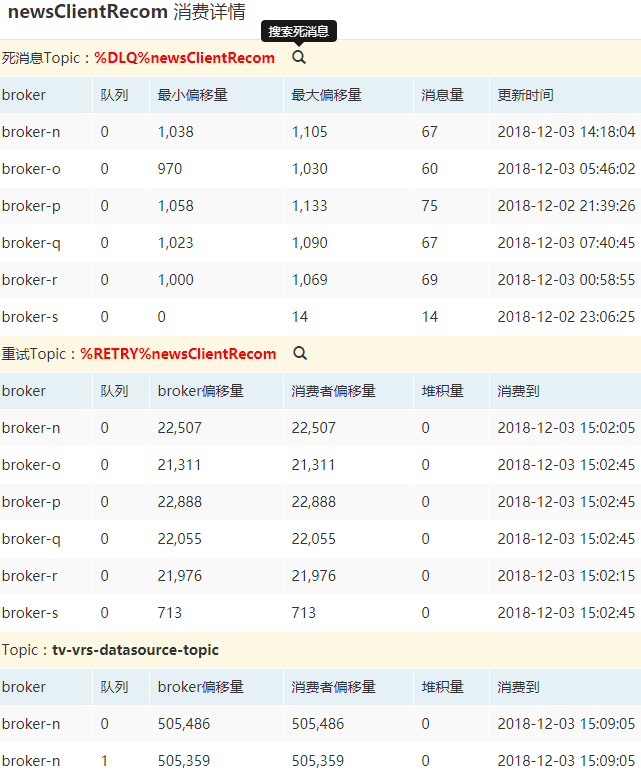Image resolution: width=641 pixels, height=775 pixels.
Task: Select the timestamp 2018-12-03 00:58:55
Action: 566,280
